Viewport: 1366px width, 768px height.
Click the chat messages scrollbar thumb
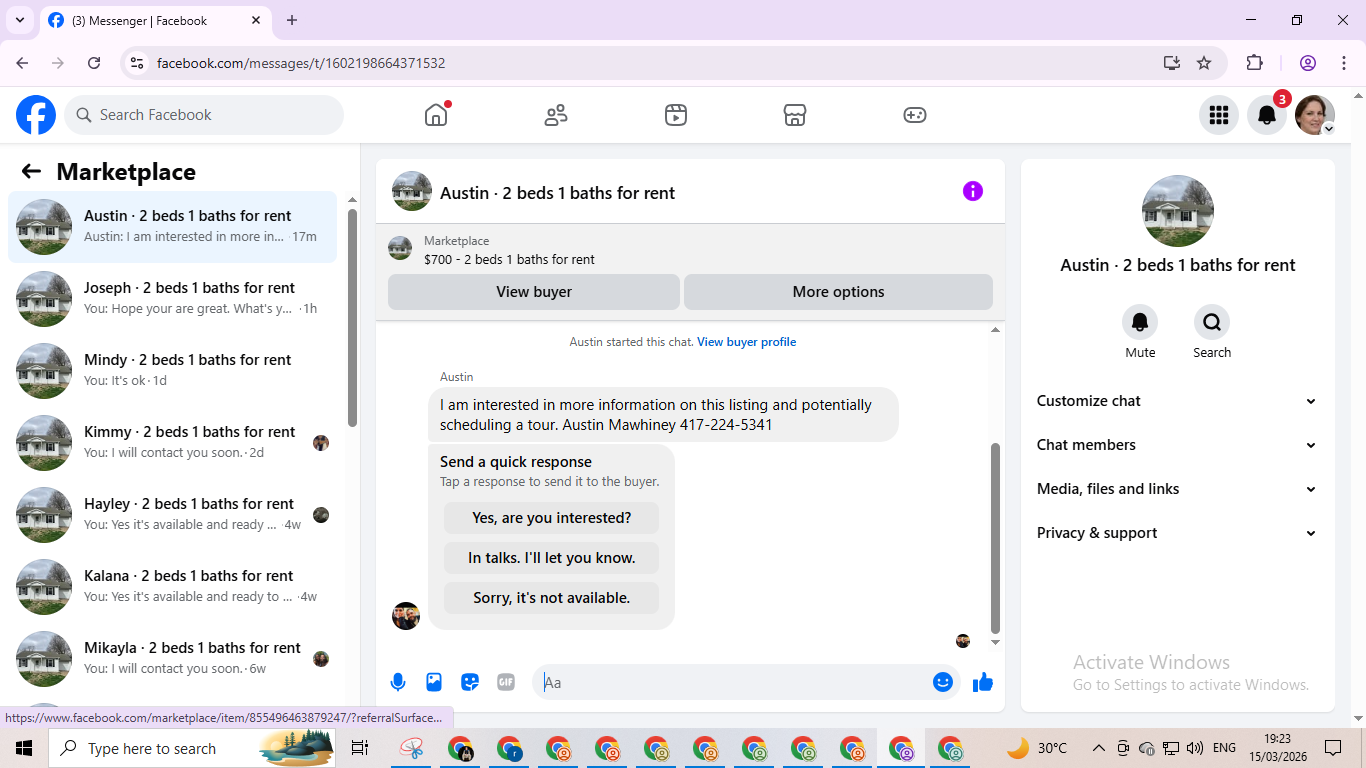pyautogui.click(x=995, y=538)
